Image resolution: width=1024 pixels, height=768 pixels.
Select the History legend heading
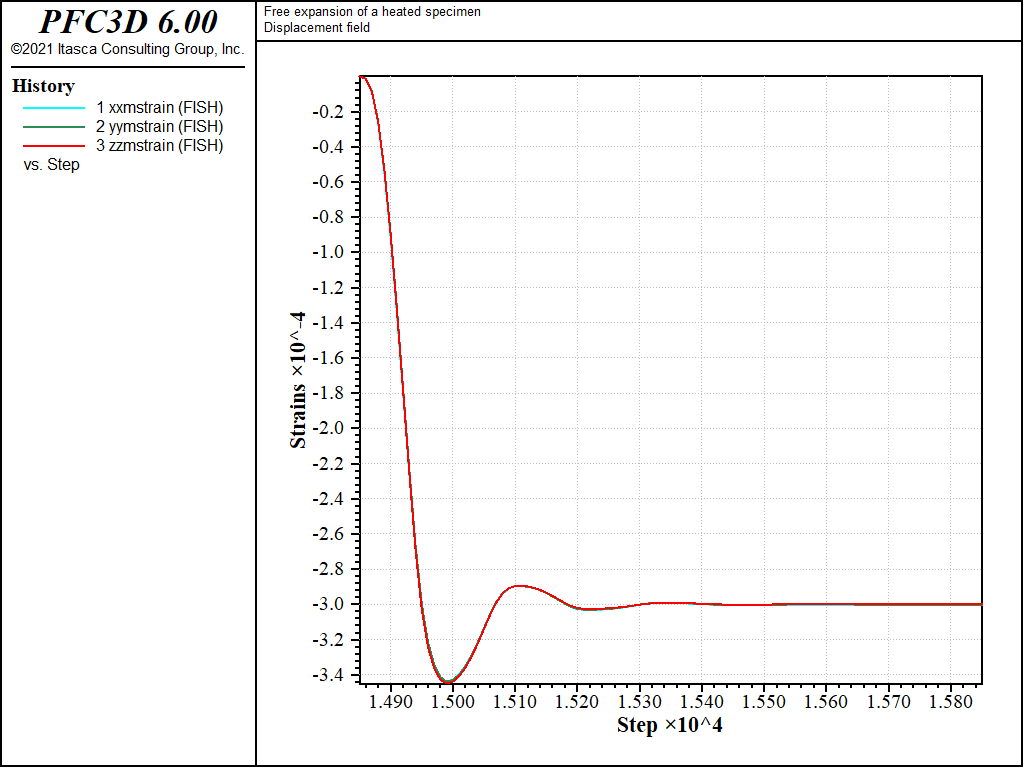tap(43, 86)
